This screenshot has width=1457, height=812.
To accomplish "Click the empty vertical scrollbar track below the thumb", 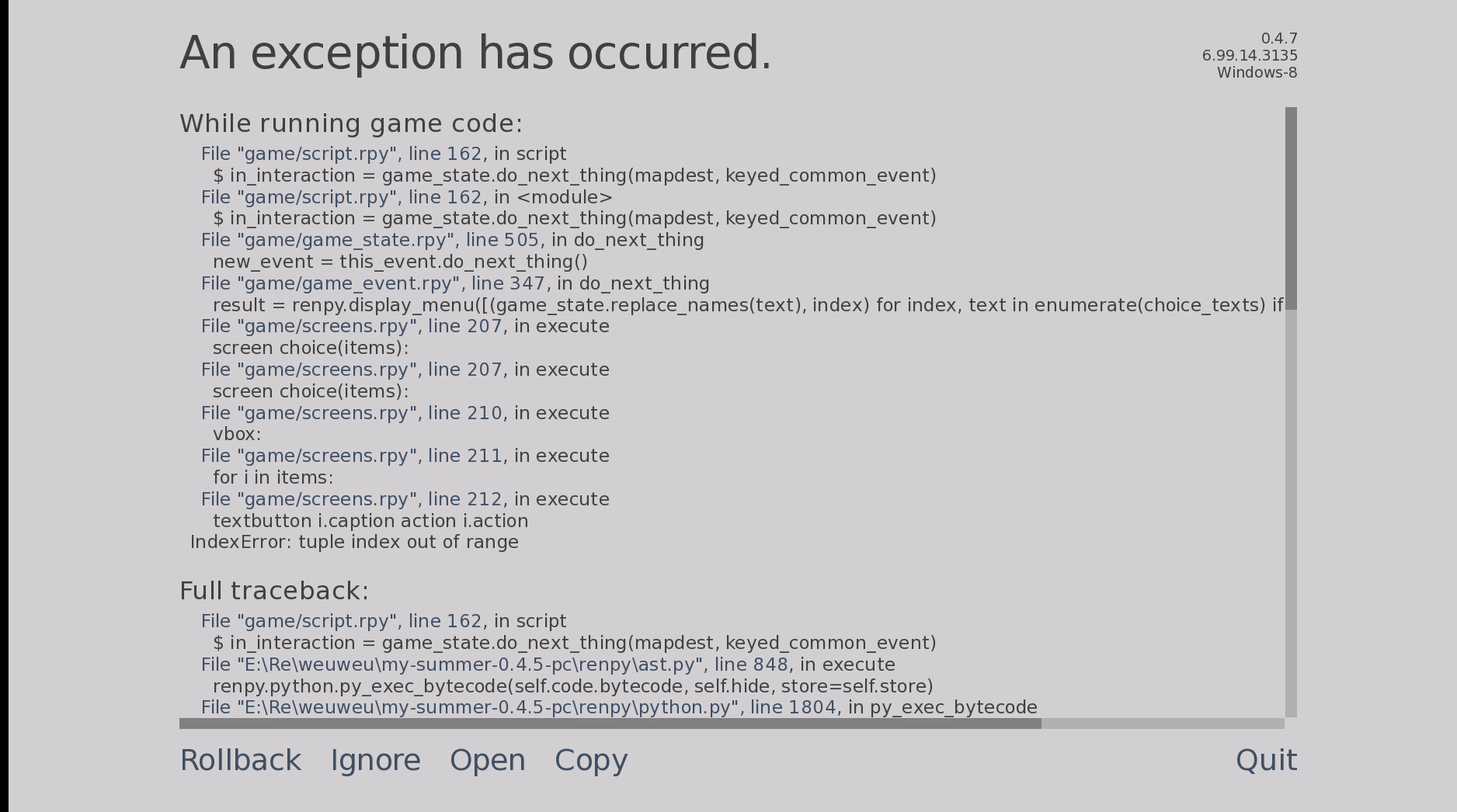I will click(1291, 512).
